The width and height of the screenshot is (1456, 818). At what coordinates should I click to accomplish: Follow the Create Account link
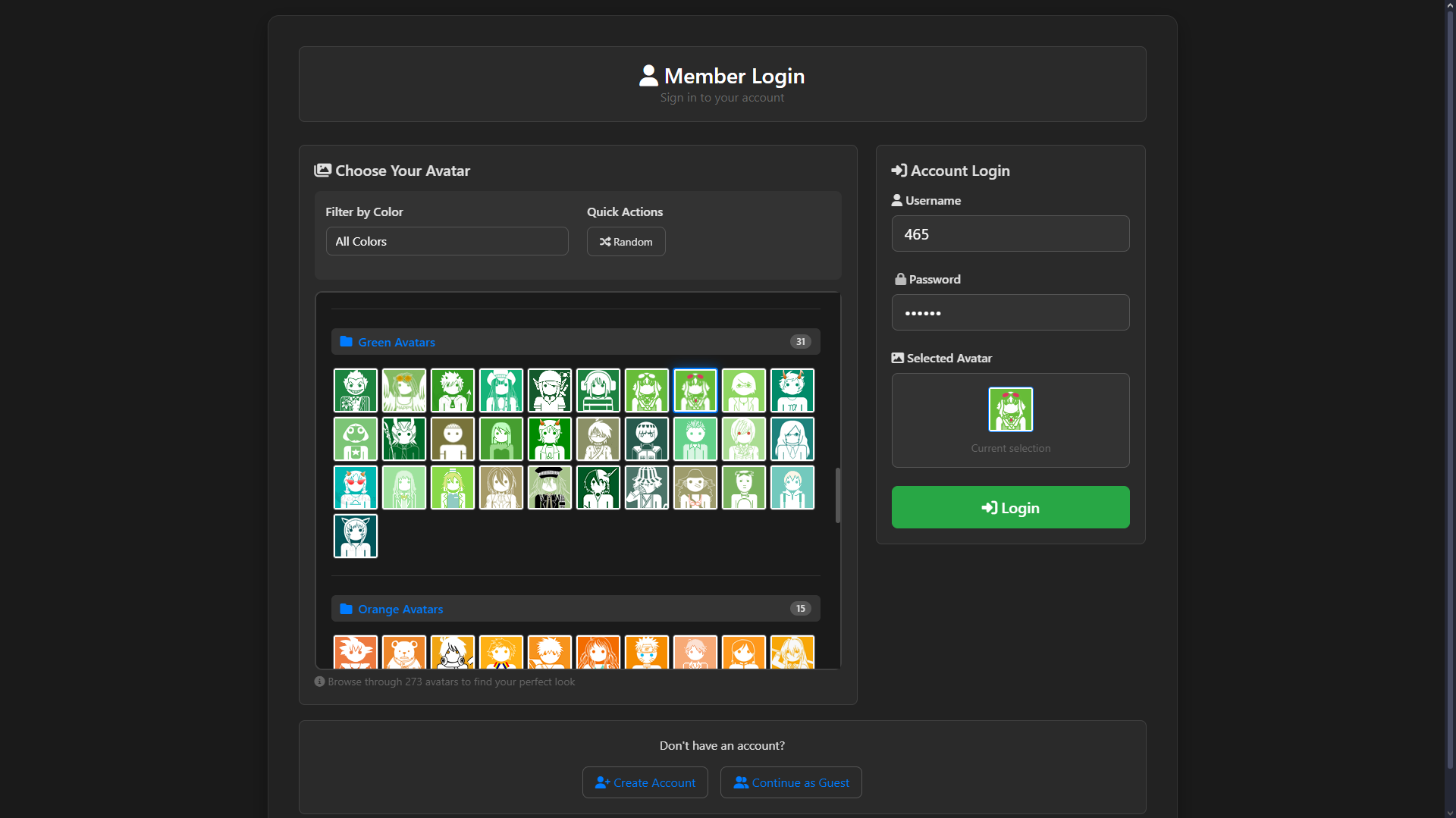click(645, 782)
